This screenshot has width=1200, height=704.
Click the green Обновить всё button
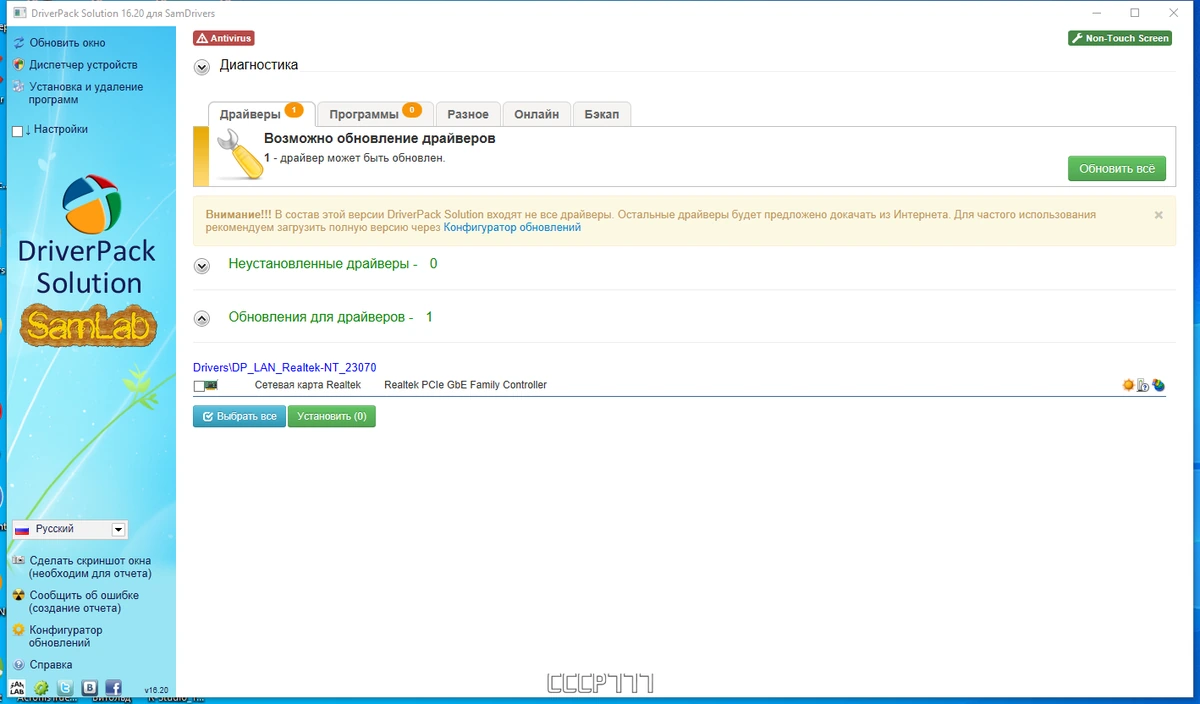coord(1117,168)
